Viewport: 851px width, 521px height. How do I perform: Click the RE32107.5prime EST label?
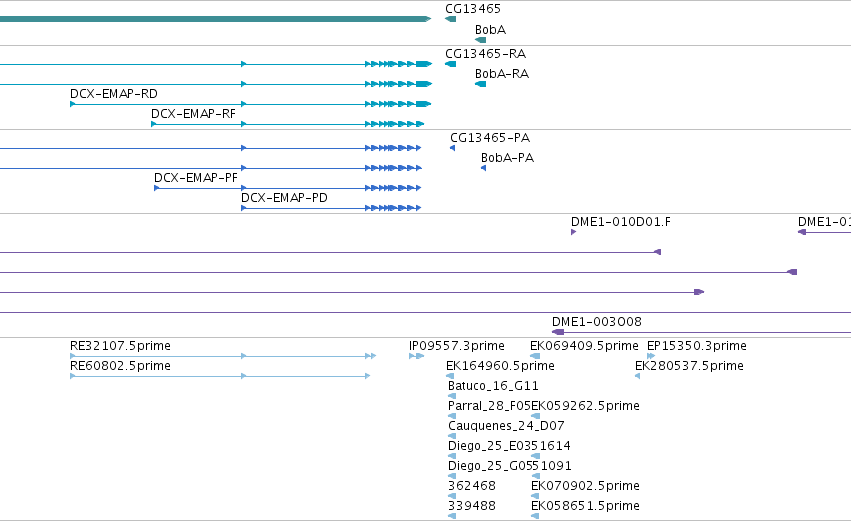pos(120,346)
